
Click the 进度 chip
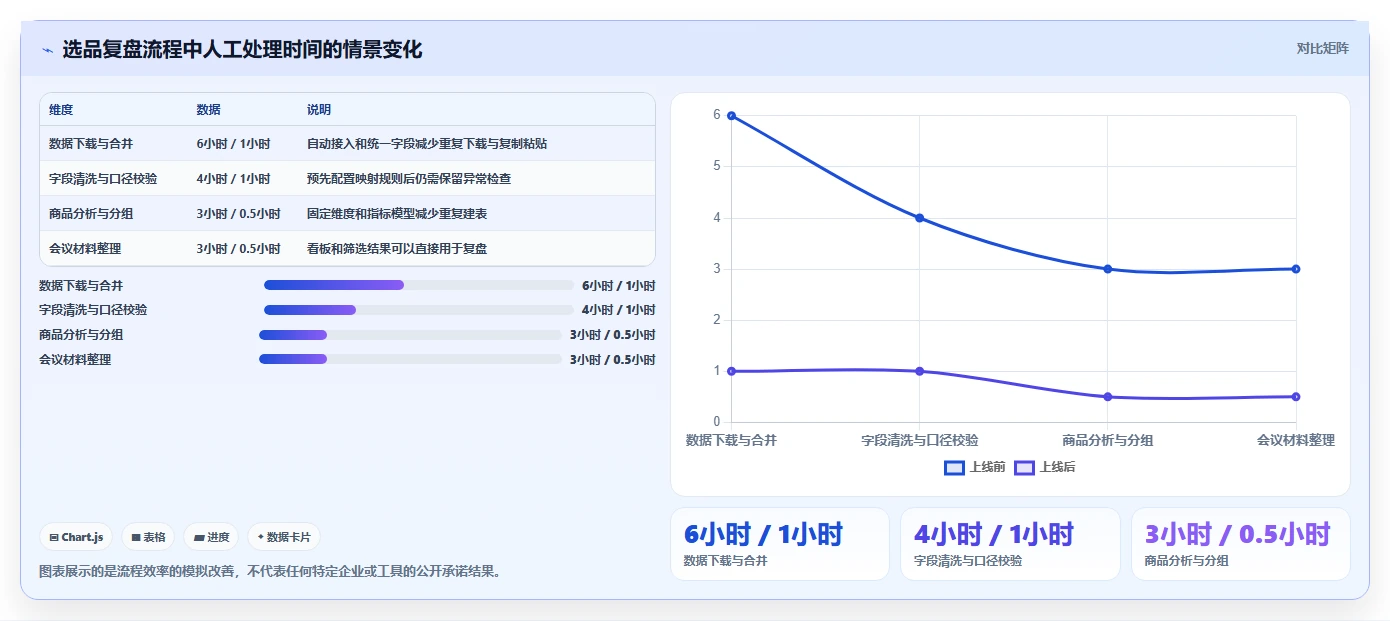(211, 537)
